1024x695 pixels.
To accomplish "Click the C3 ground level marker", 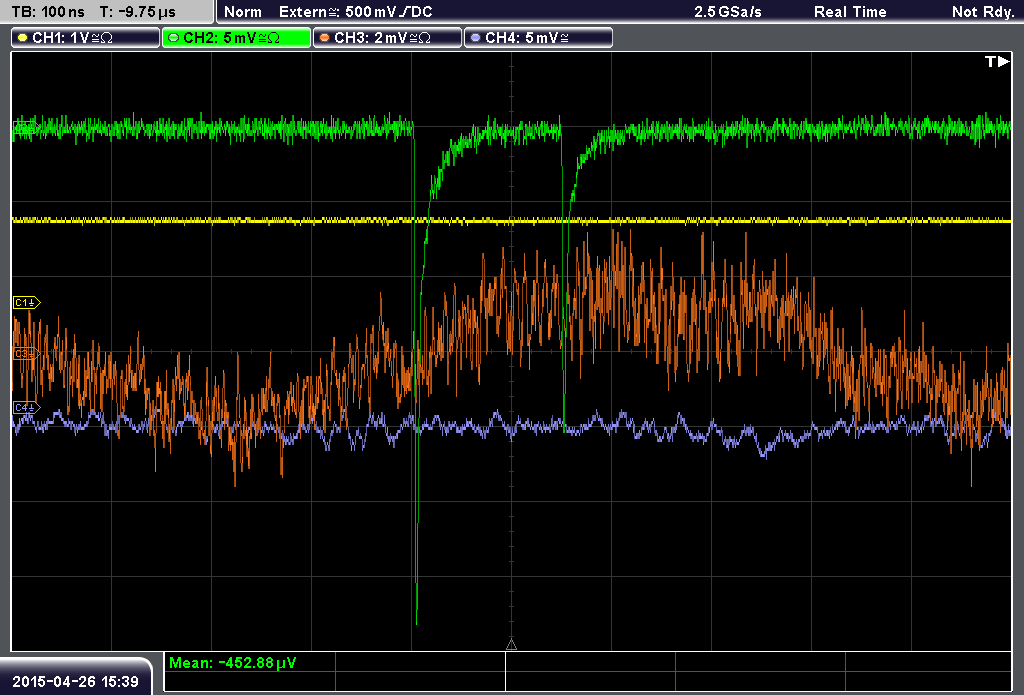I will click(27, 354).
